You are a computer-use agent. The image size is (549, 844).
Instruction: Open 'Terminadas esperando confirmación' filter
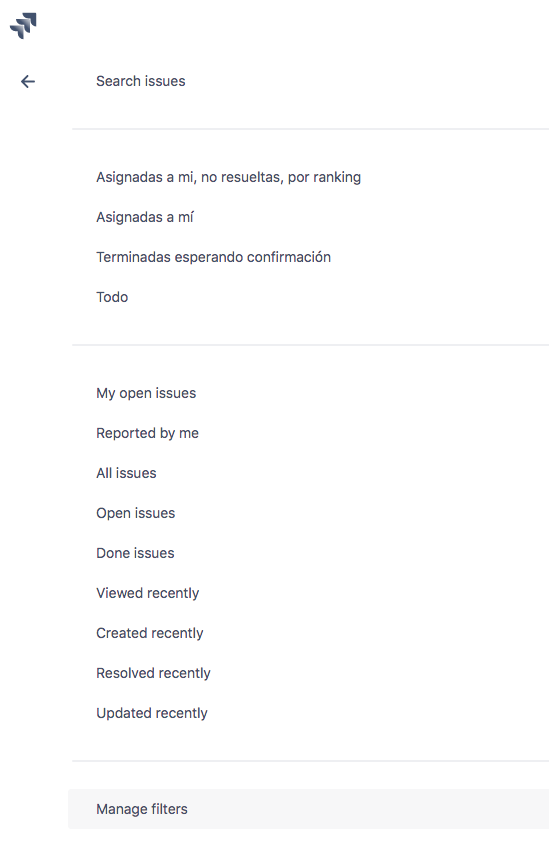213,257
